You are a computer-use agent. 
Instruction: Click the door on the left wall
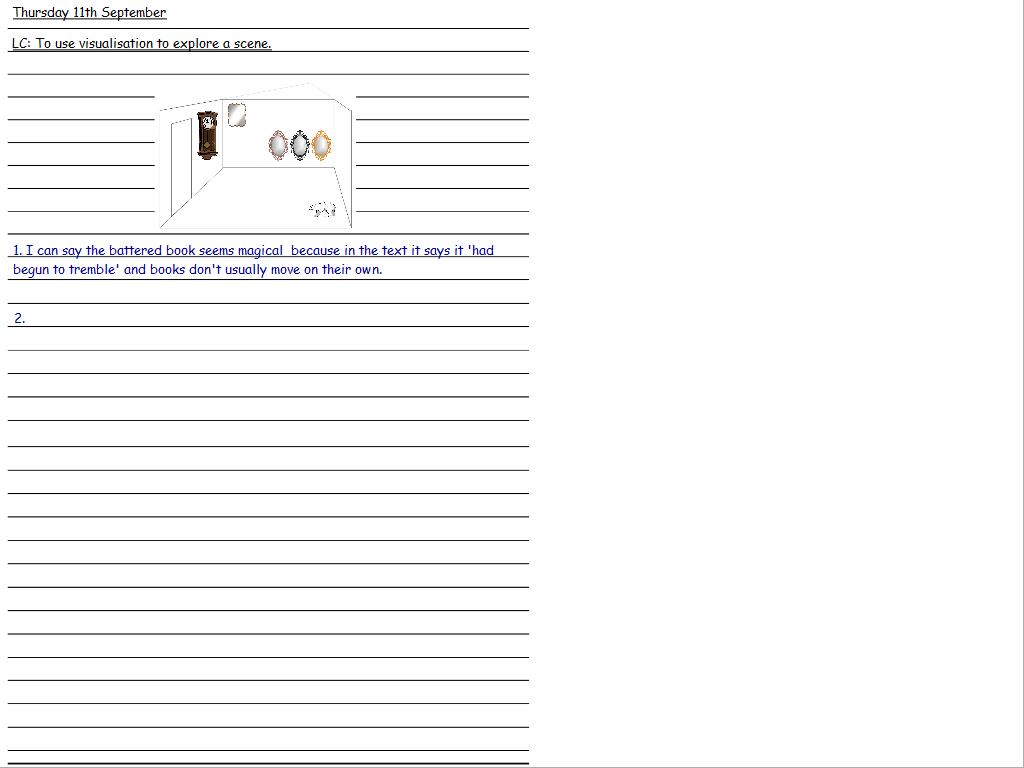pyautogui.click(x=181, y=165)
